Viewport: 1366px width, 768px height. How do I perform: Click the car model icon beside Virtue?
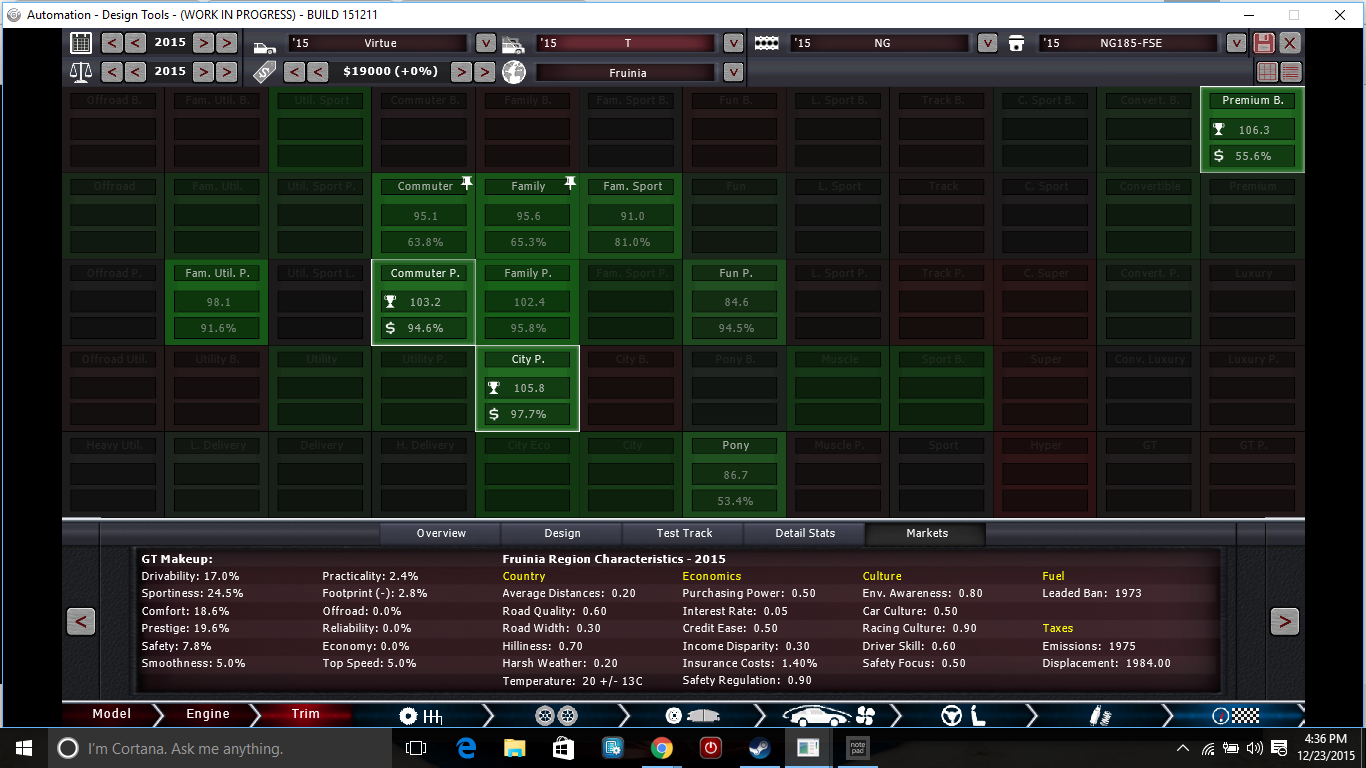264,47
